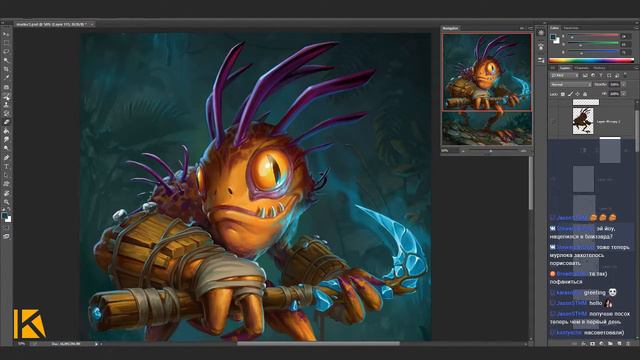Screen dimensions: 640x360
Task: Toggle type layer filter
Action: coord(601,76)
